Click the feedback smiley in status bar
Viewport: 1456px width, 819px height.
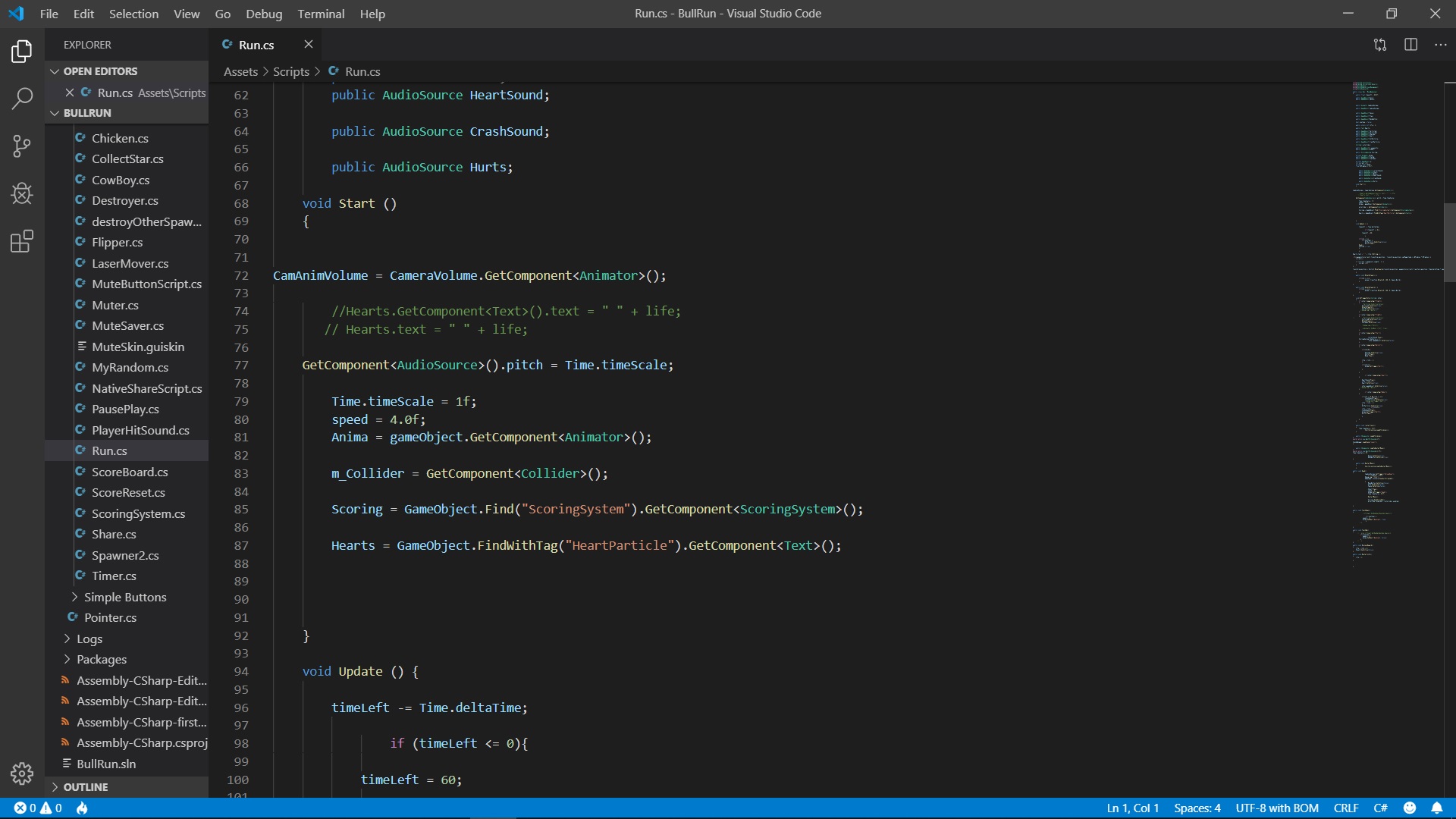pos(1410,808)
